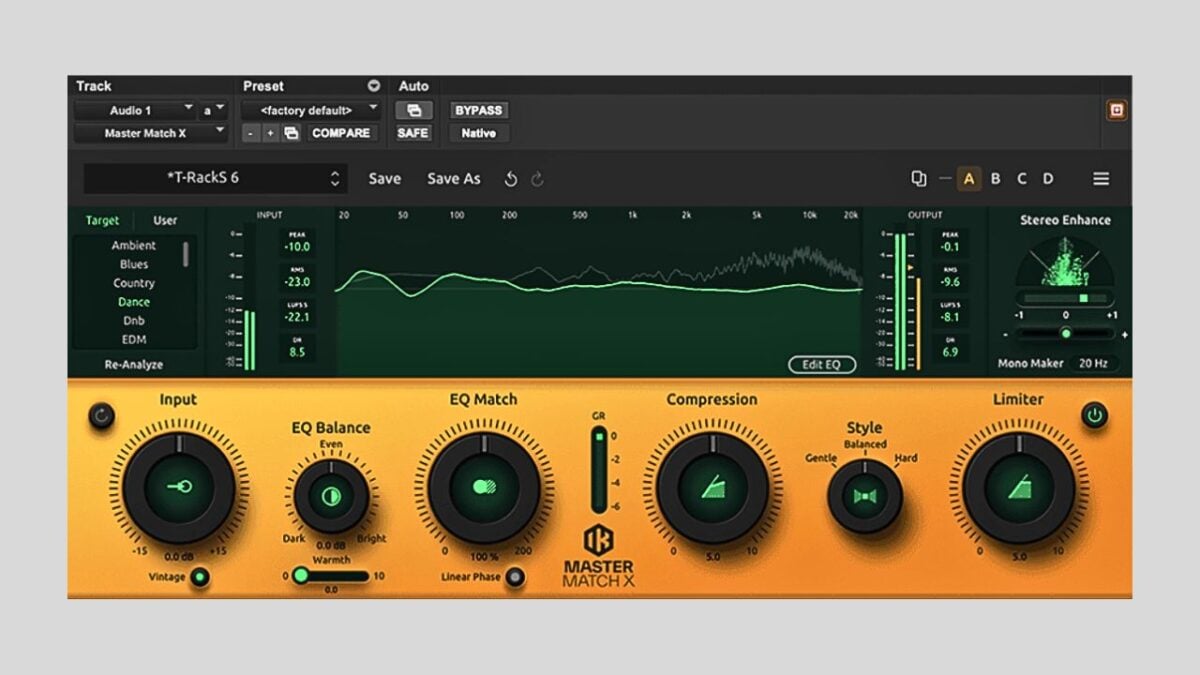This screenshot has height=675, width=1200.
Task: Click the Edit EQ button
Action: coord(822,364)
